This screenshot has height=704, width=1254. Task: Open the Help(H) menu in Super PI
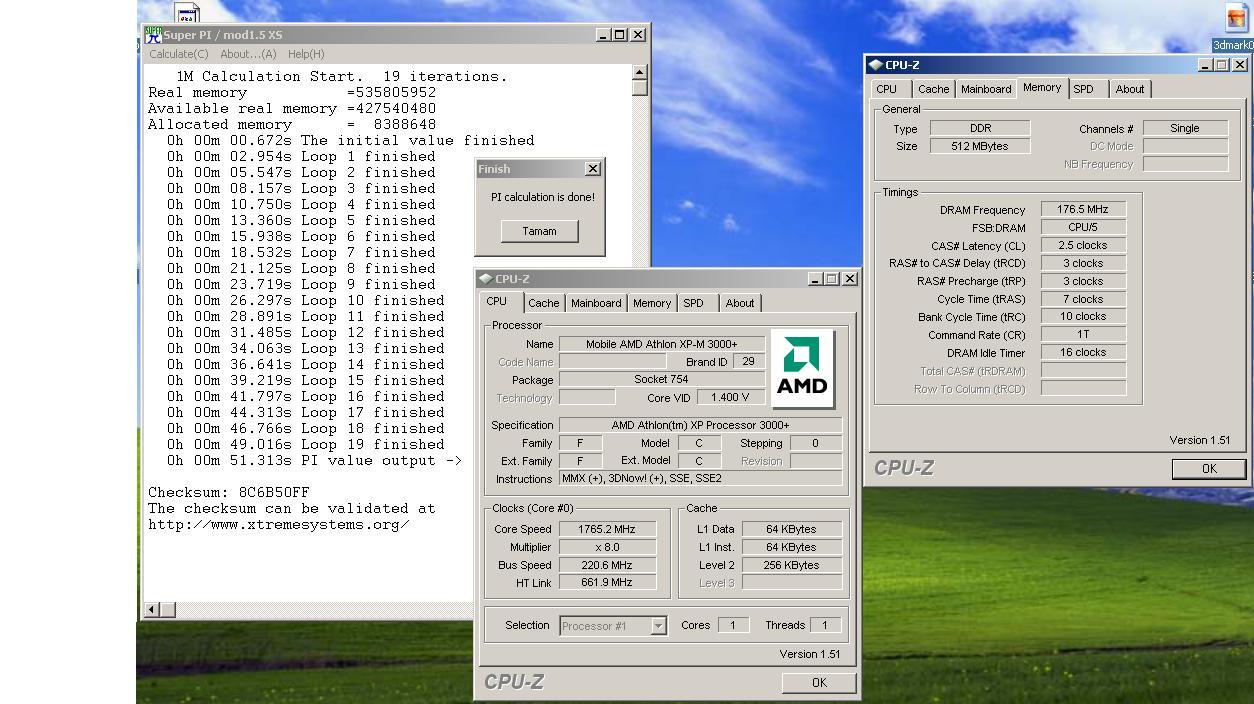[x=306, y=54]
